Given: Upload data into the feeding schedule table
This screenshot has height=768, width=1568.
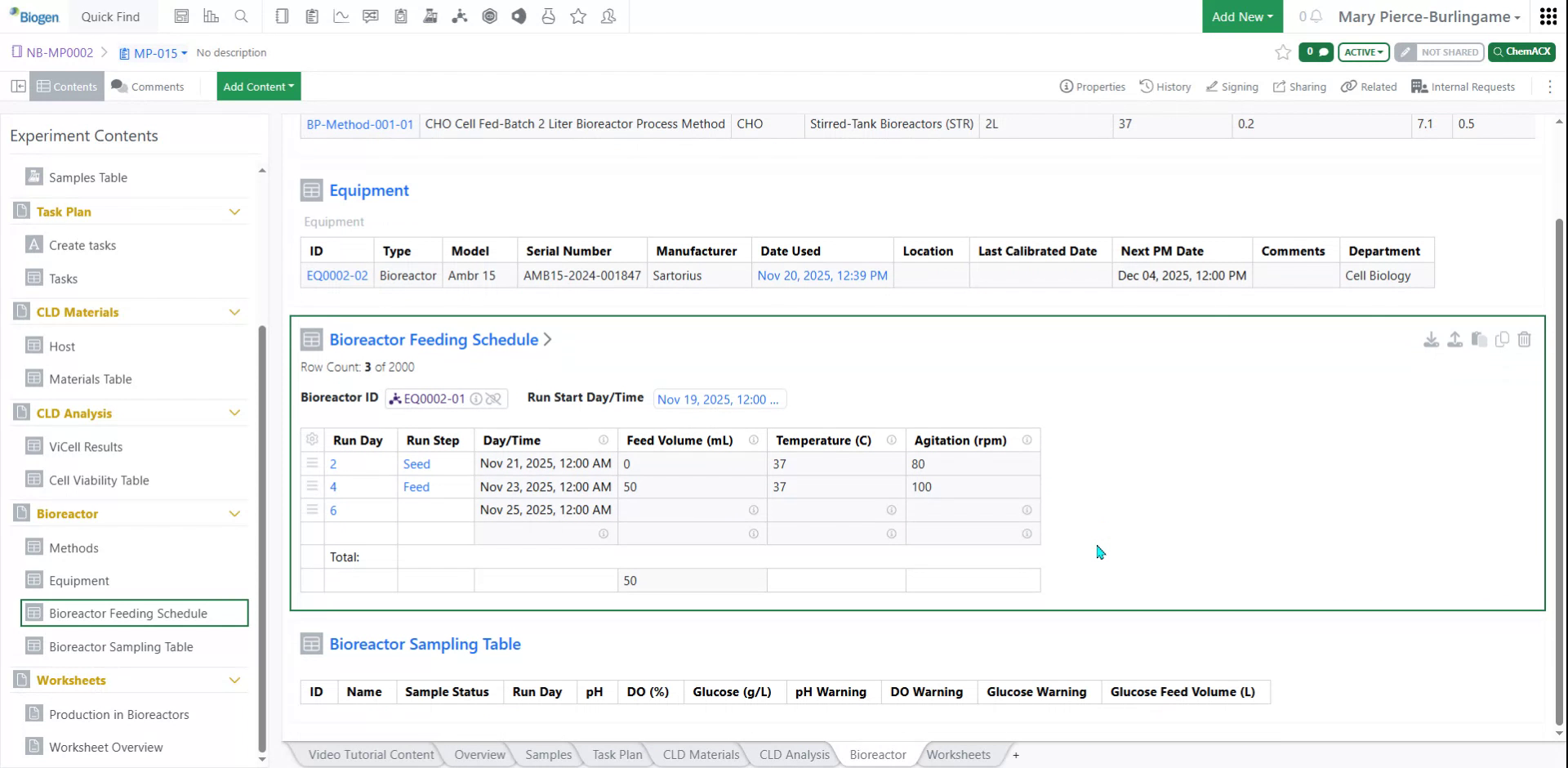Looking at the screenshot, I should [1454, 340].
